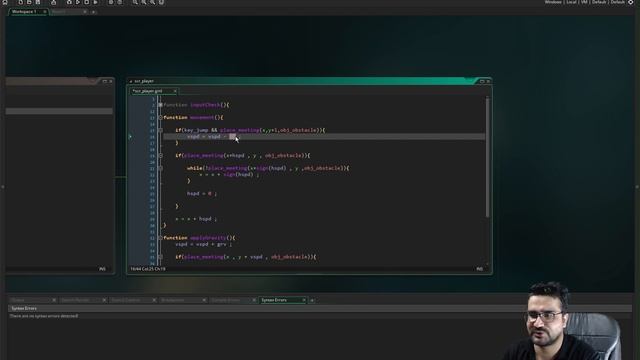Collapse the movement function fold marker

click(160, 118)
